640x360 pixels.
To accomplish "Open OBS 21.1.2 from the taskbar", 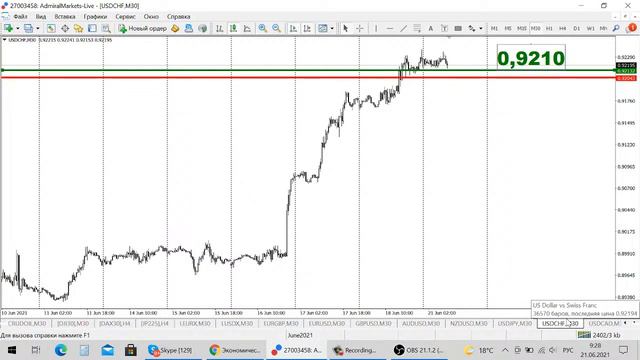I will [x=419, y=350].
